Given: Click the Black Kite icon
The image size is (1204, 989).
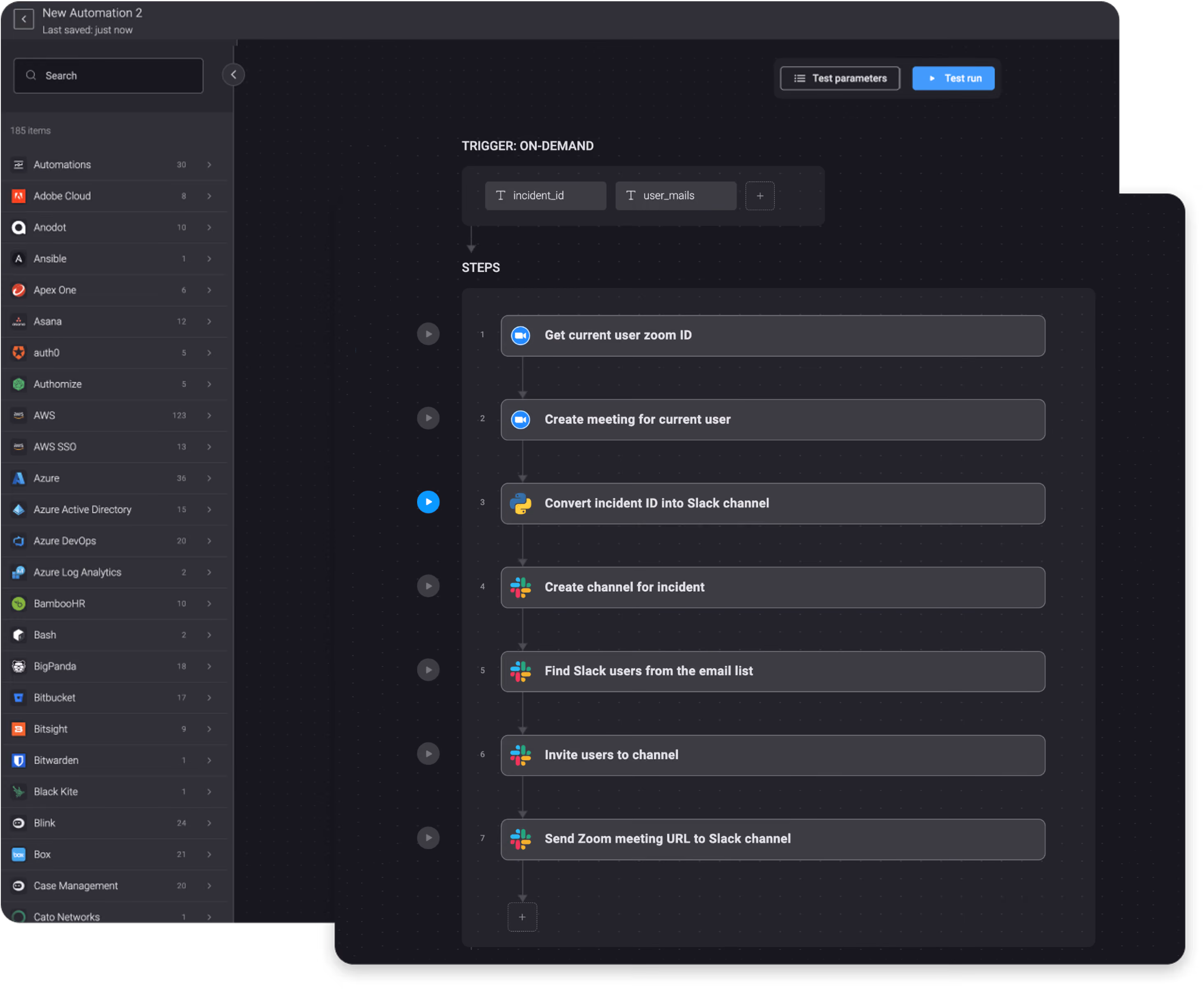Looking at the screenshot, I should (x=19, y=793).
